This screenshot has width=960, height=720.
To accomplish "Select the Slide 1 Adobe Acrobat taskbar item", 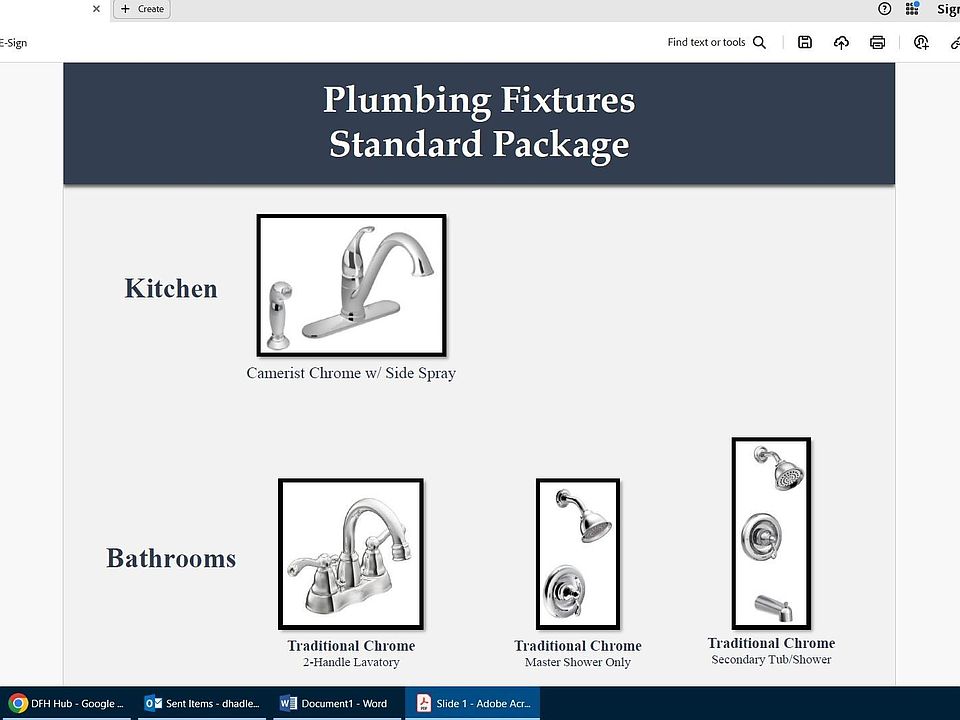I will [473, 703].
